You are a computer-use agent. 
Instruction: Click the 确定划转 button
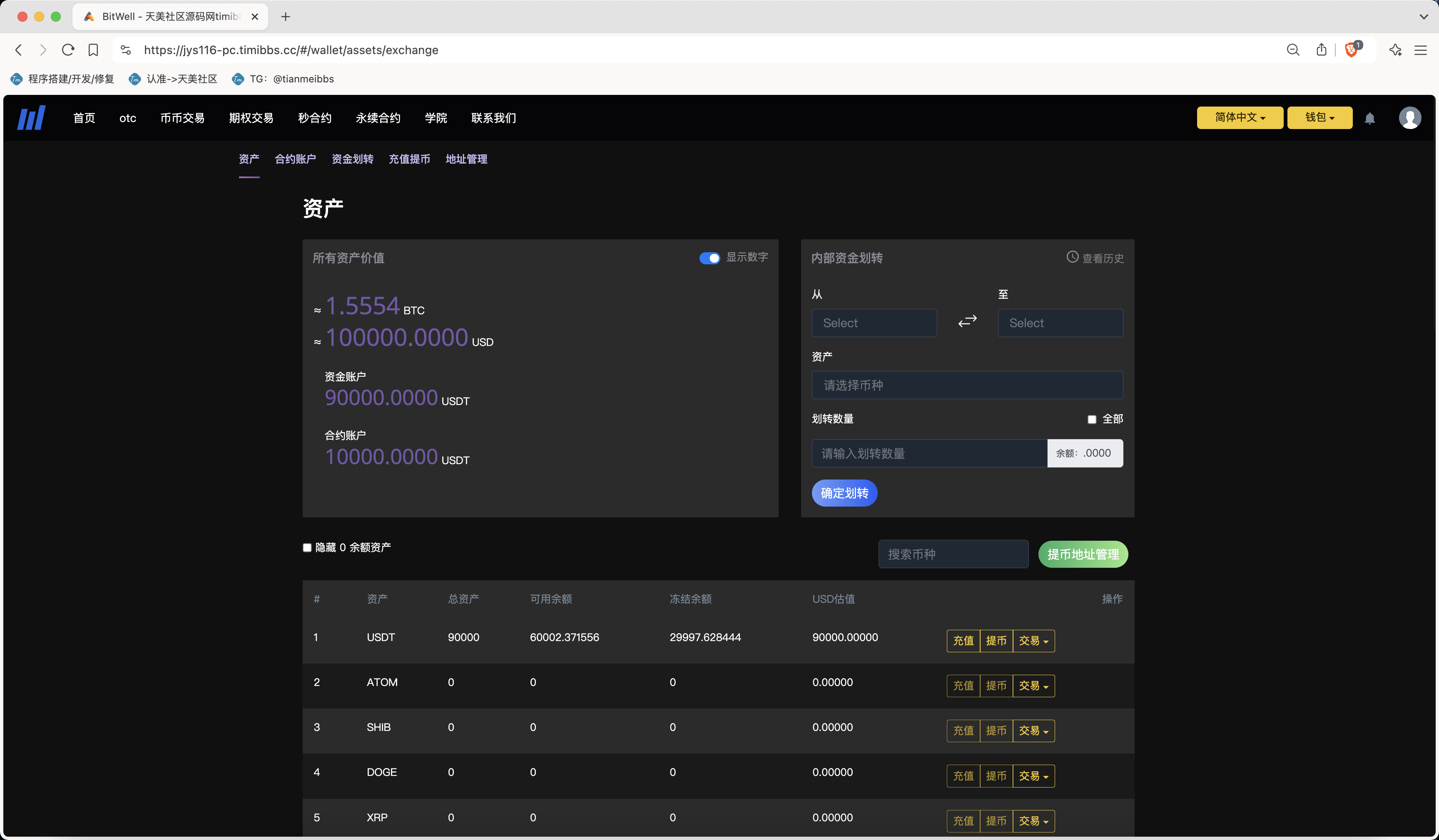tap(844, 492)
